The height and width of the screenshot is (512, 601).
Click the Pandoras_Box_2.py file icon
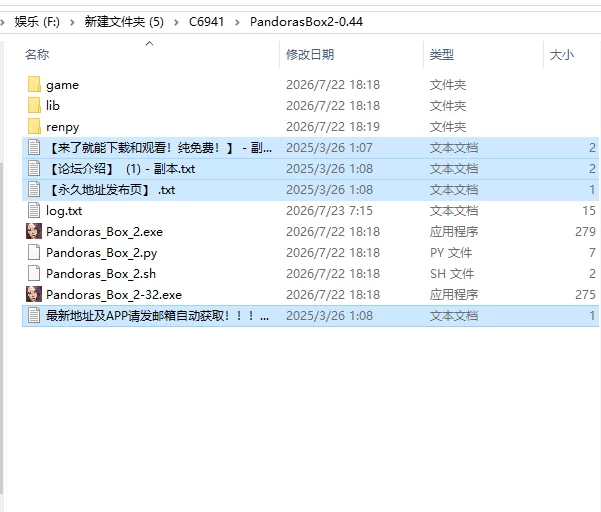(x=34, y=253)
